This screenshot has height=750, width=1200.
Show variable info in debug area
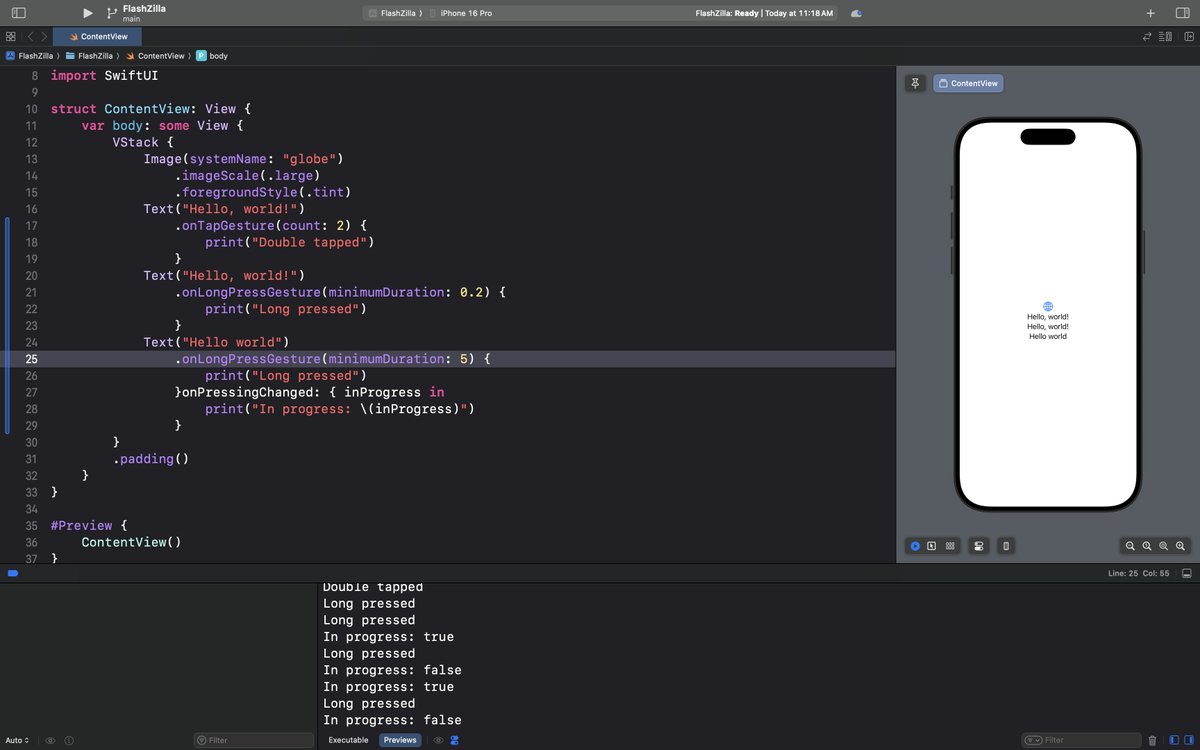tap(69, 740)
